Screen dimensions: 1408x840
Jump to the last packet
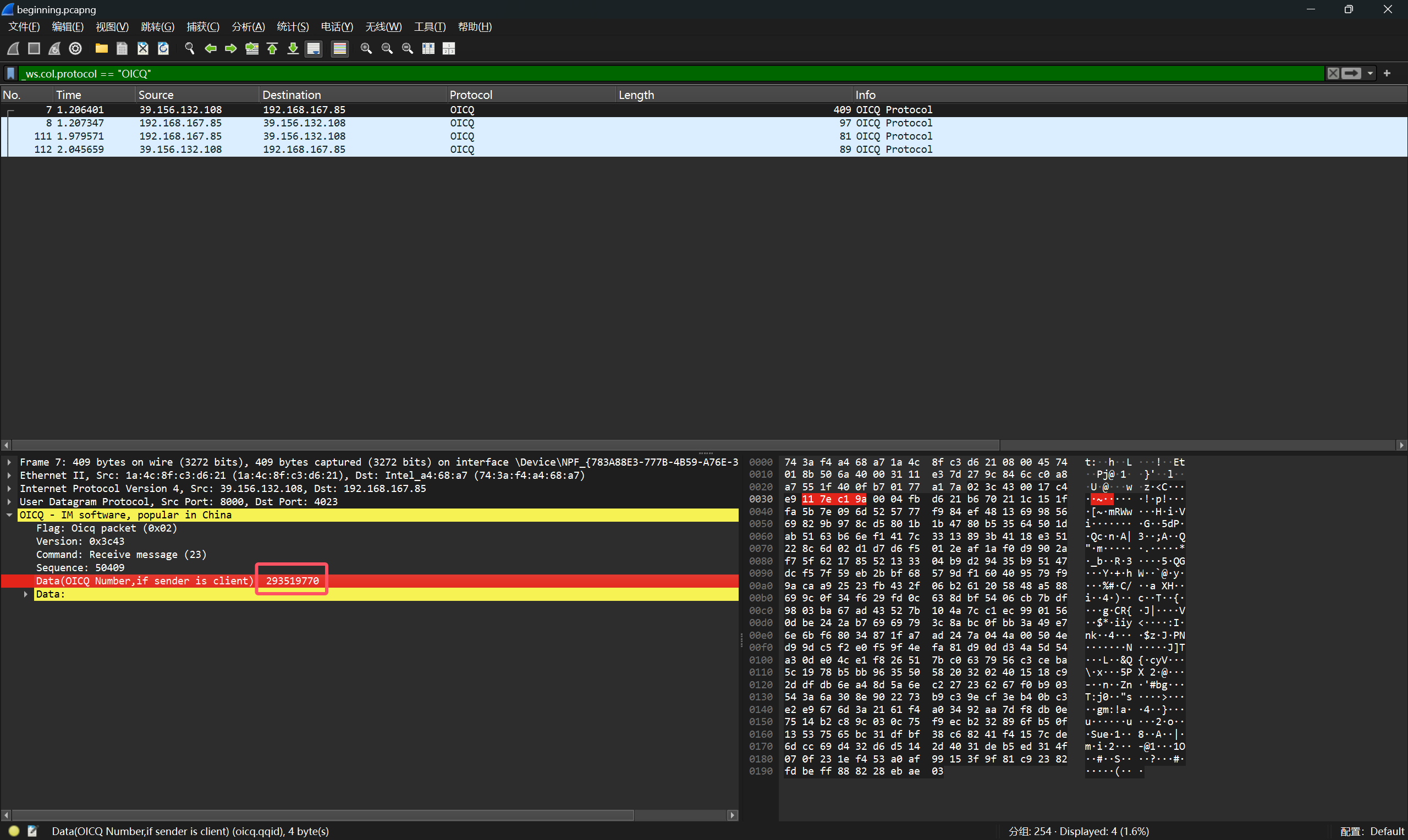[293, 49]
